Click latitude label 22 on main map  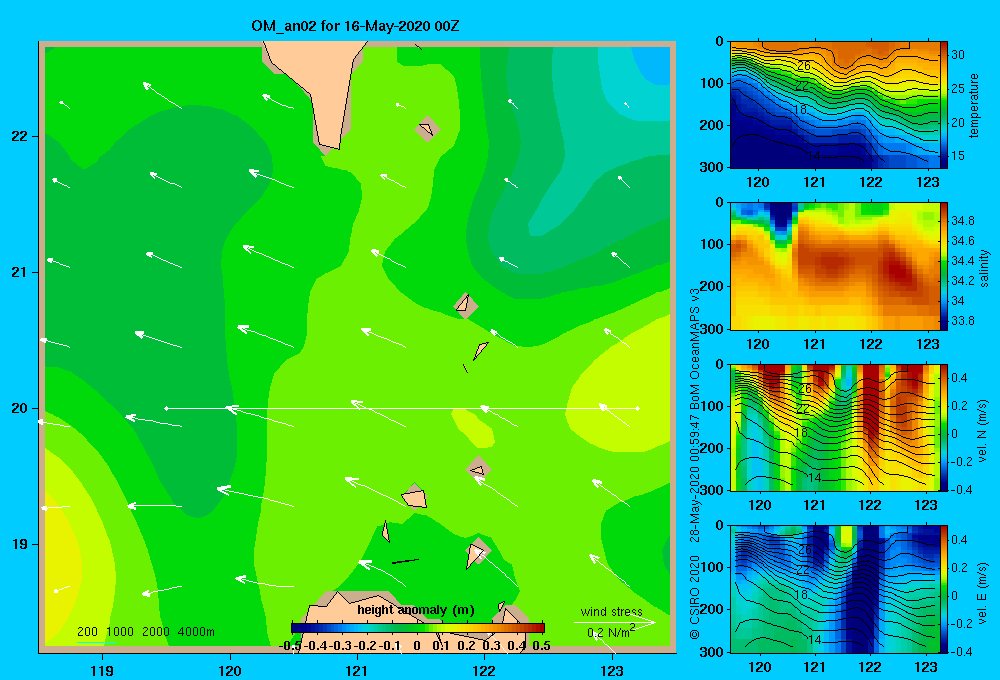20,136
